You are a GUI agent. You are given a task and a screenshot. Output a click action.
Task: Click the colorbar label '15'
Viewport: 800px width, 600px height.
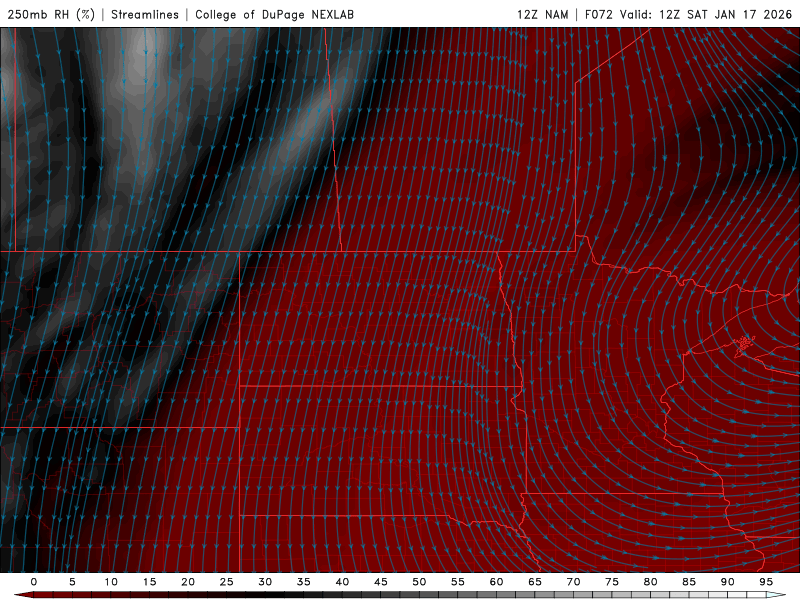point(149,582)
